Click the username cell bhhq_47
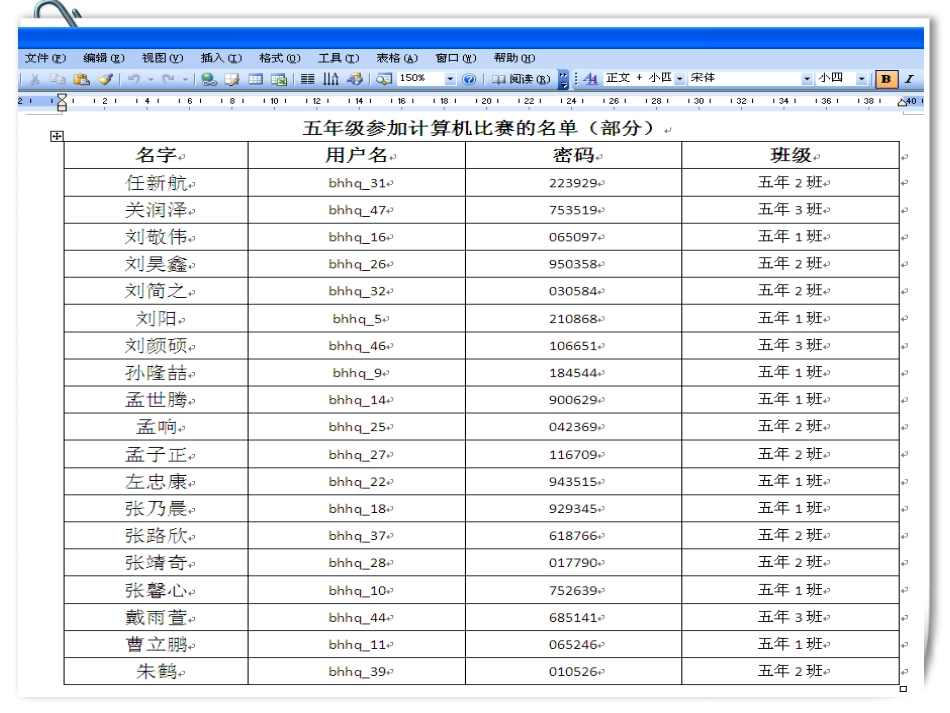 [356, 210]
